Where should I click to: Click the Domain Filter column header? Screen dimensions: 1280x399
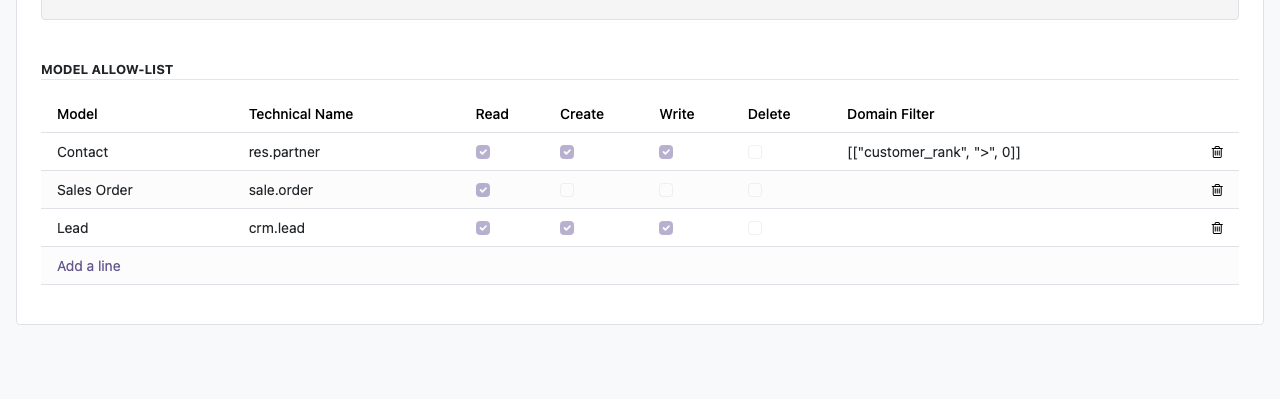click(x=891, y=114)
